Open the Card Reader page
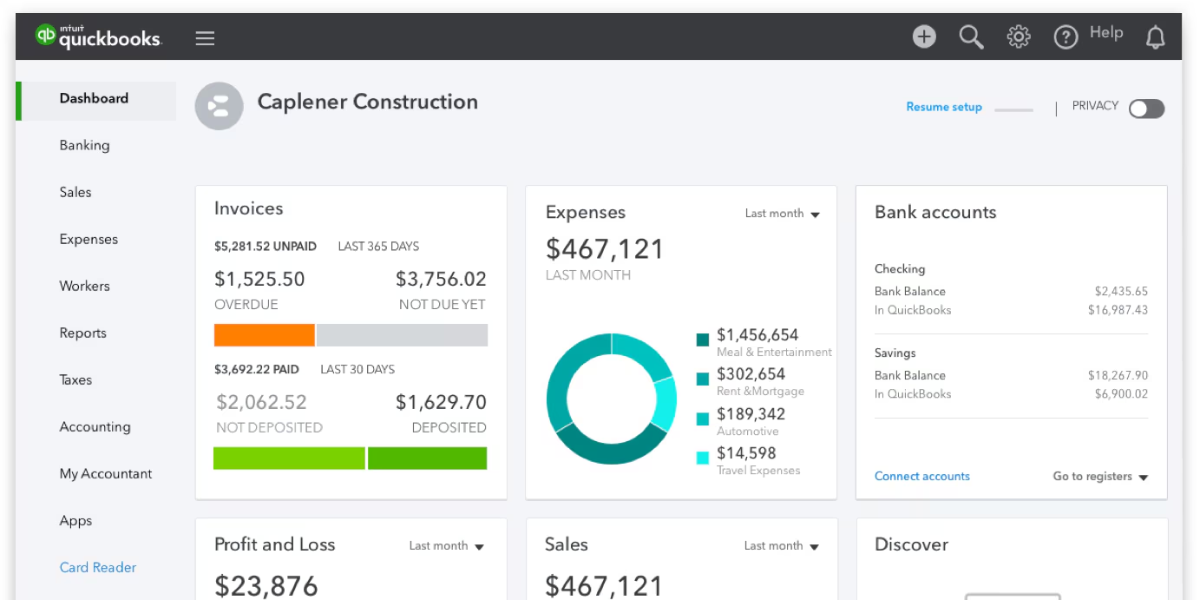The image size is (1200, 600). [x=97, y=567]
